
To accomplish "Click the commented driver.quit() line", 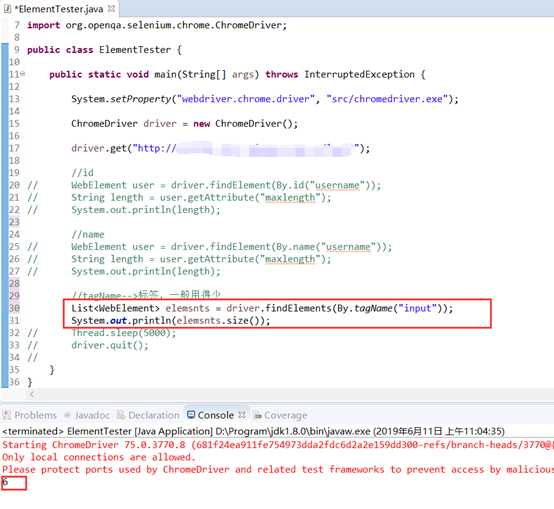I will [x=110, y=345].
